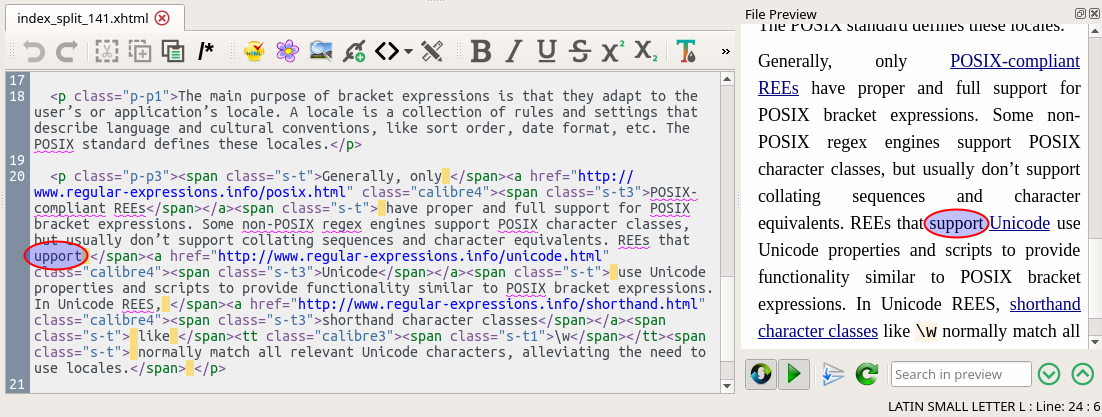The image size is (1102, 417).
Task: Show hidden toolbar items with » arrow
Action: (x=726, y=51)
